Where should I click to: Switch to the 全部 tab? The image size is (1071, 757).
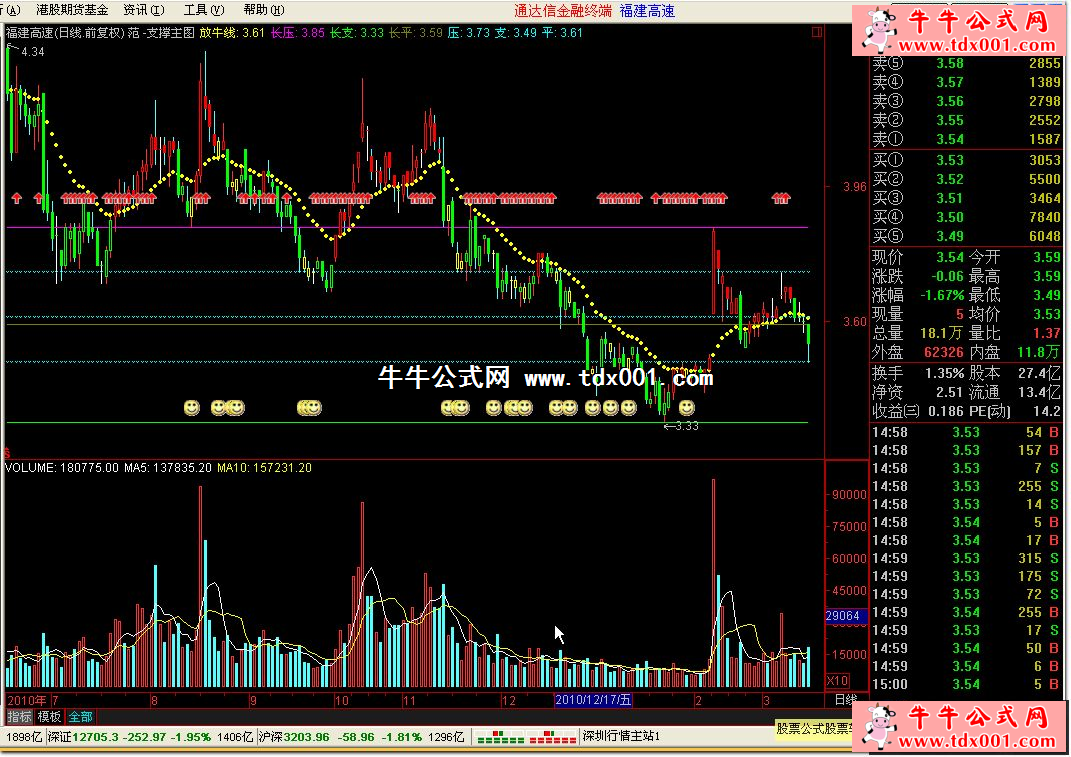[80, 717]
